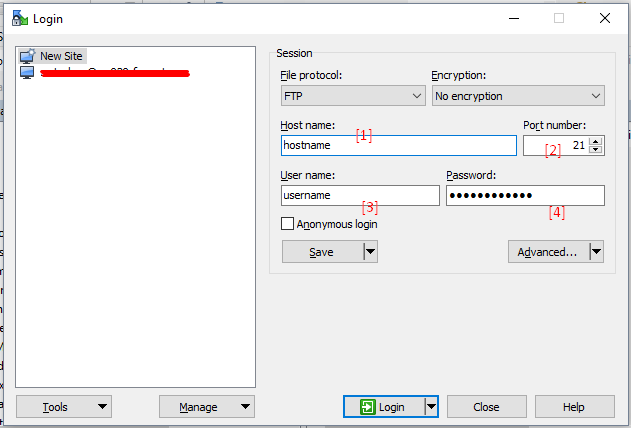Focus the Port number field
631x428 pixels.
[x=556, y=145]
